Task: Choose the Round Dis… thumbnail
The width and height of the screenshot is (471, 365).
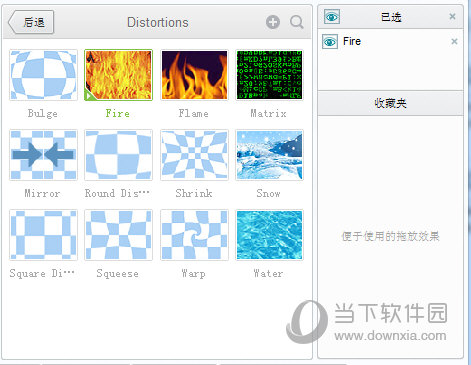Action: pos(118,155)
